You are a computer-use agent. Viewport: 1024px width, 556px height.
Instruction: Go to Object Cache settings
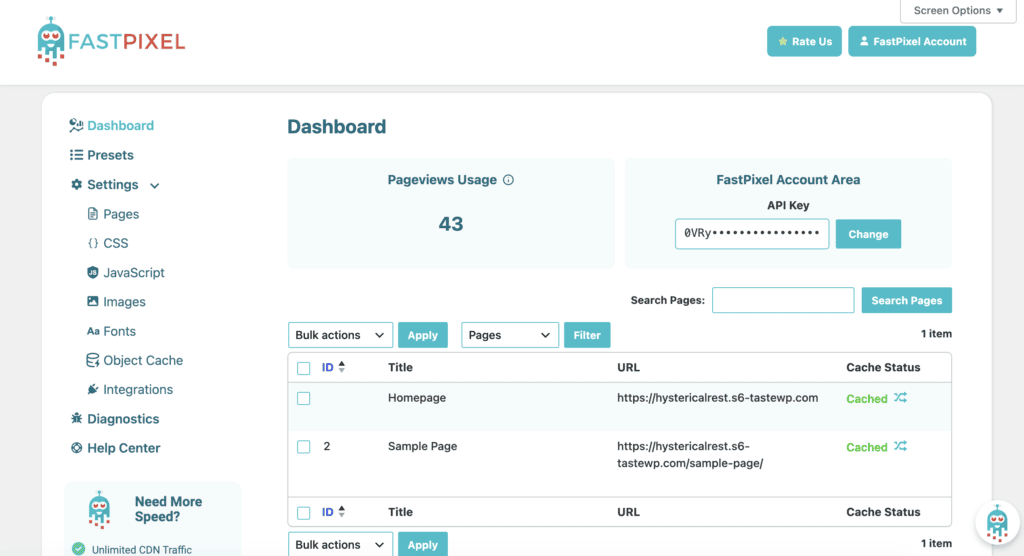[x=143, y=360]
